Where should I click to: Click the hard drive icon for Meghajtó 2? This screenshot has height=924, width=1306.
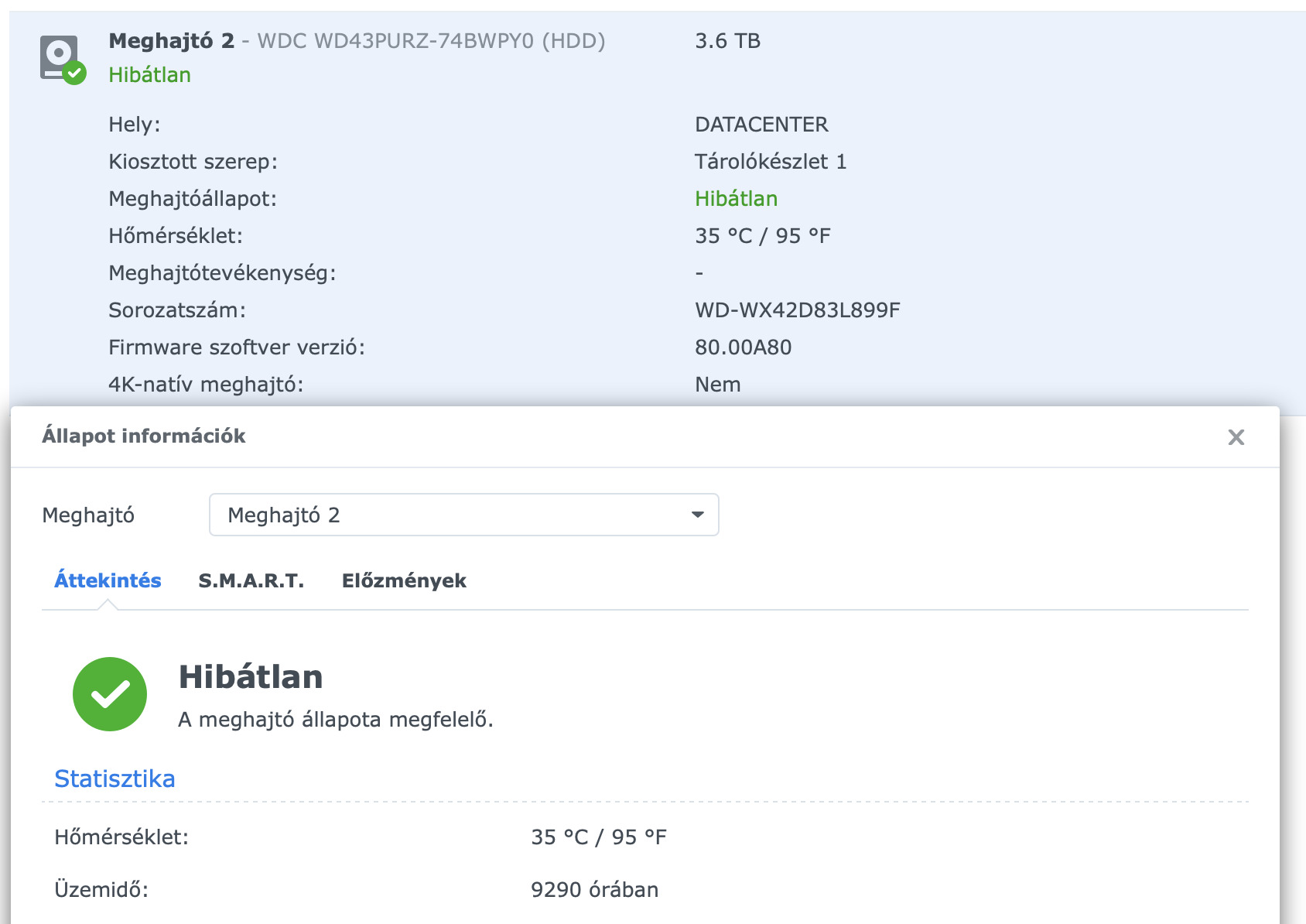[58, 54]
